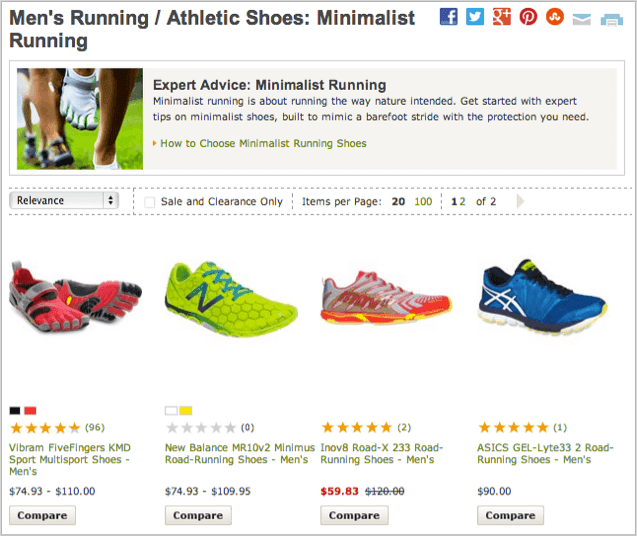Share via the StumbleUpon icon
Screen dimensions: 637x536
[x=555, y=17]
